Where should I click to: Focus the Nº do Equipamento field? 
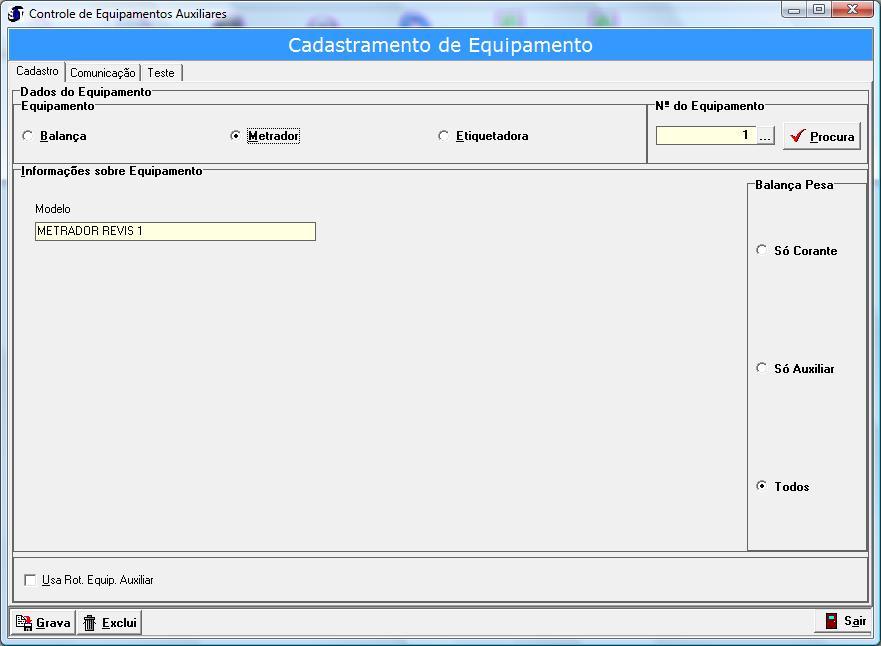705,135
